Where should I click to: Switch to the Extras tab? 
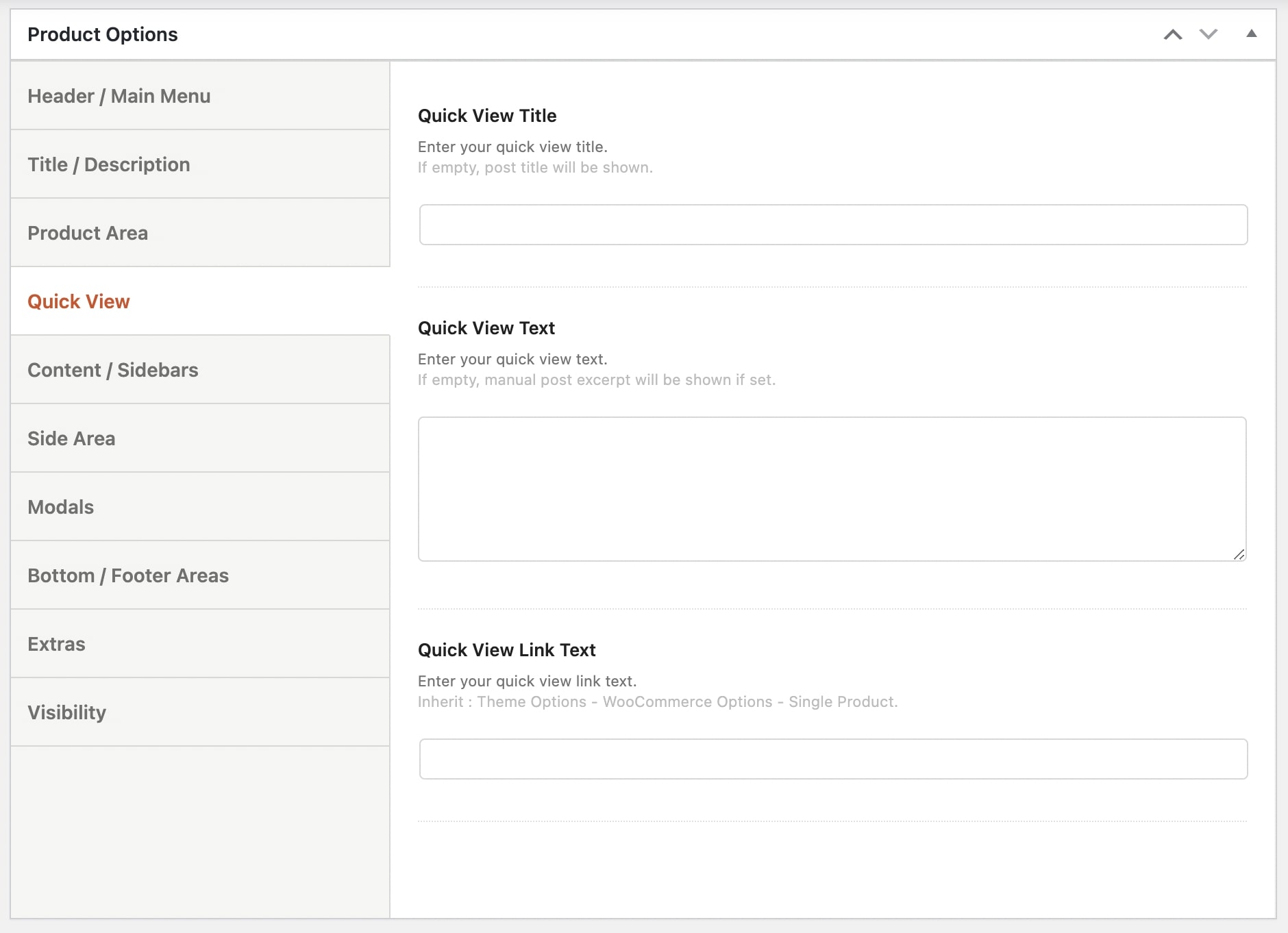pos(56,644)
